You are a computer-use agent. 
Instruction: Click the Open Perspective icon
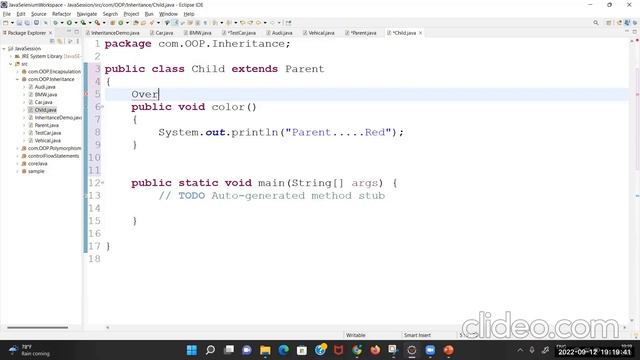tap(609, 23)
